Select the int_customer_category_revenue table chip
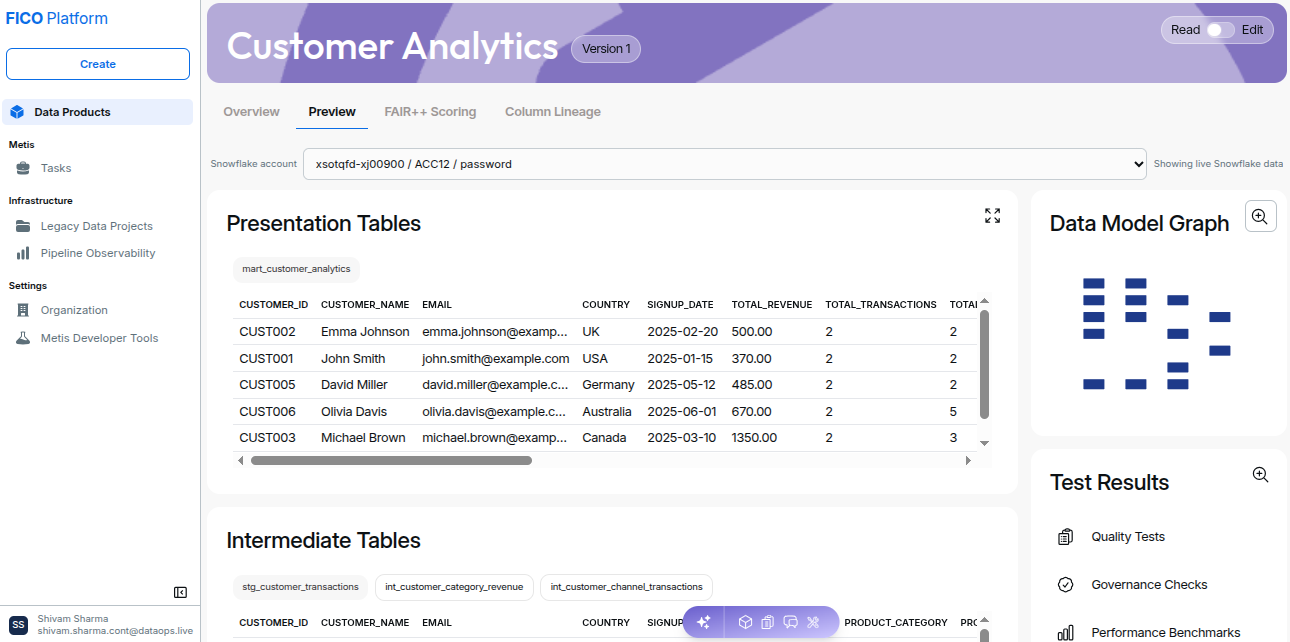 (x=454, y=587)
